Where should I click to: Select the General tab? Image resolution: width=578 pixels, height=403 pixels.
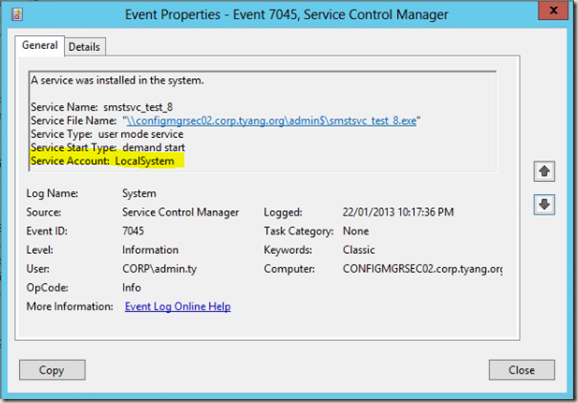(x=40, y=46)
